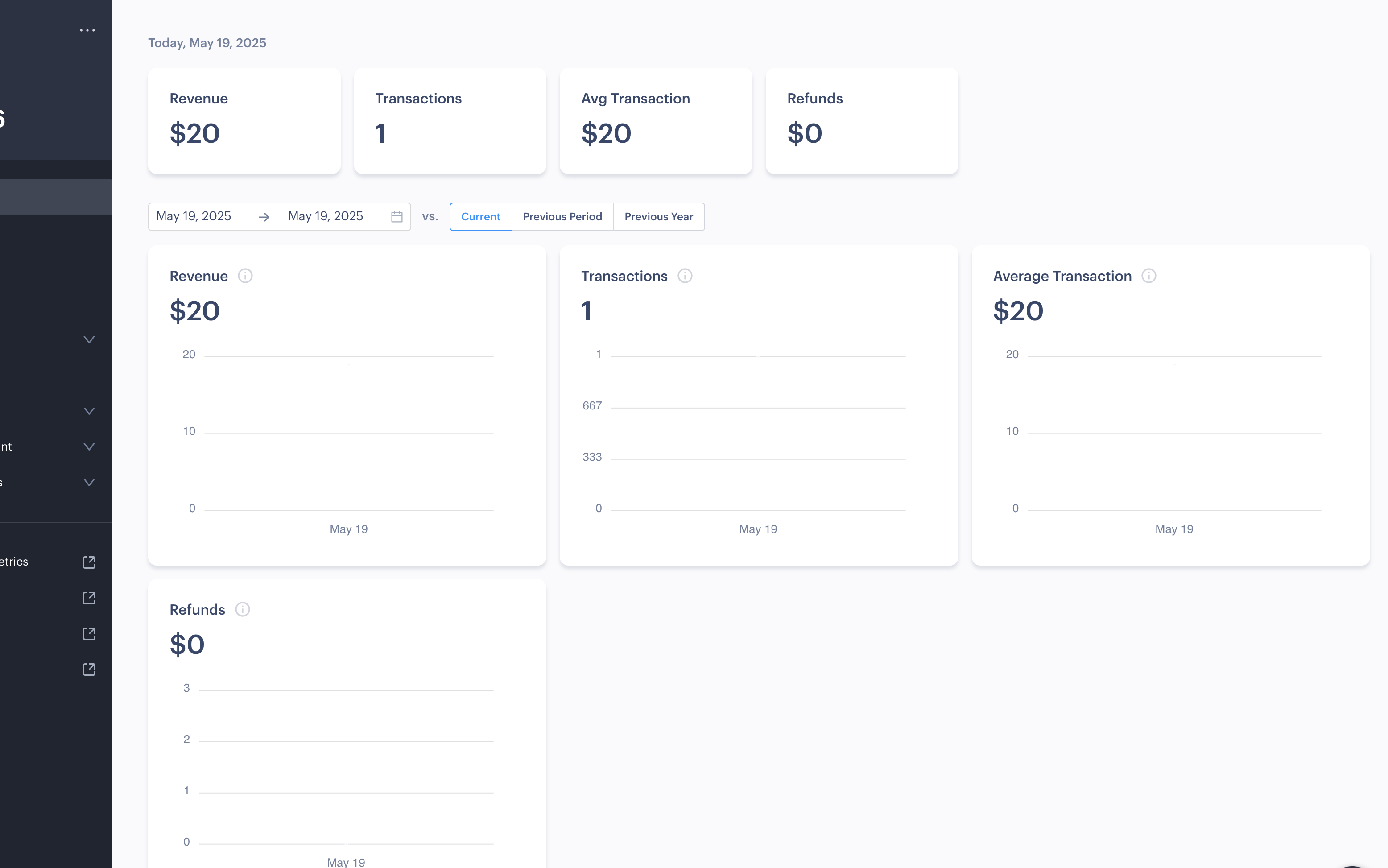Select the Current comparison option
1388x868 pixels.
tap(480, 217)
